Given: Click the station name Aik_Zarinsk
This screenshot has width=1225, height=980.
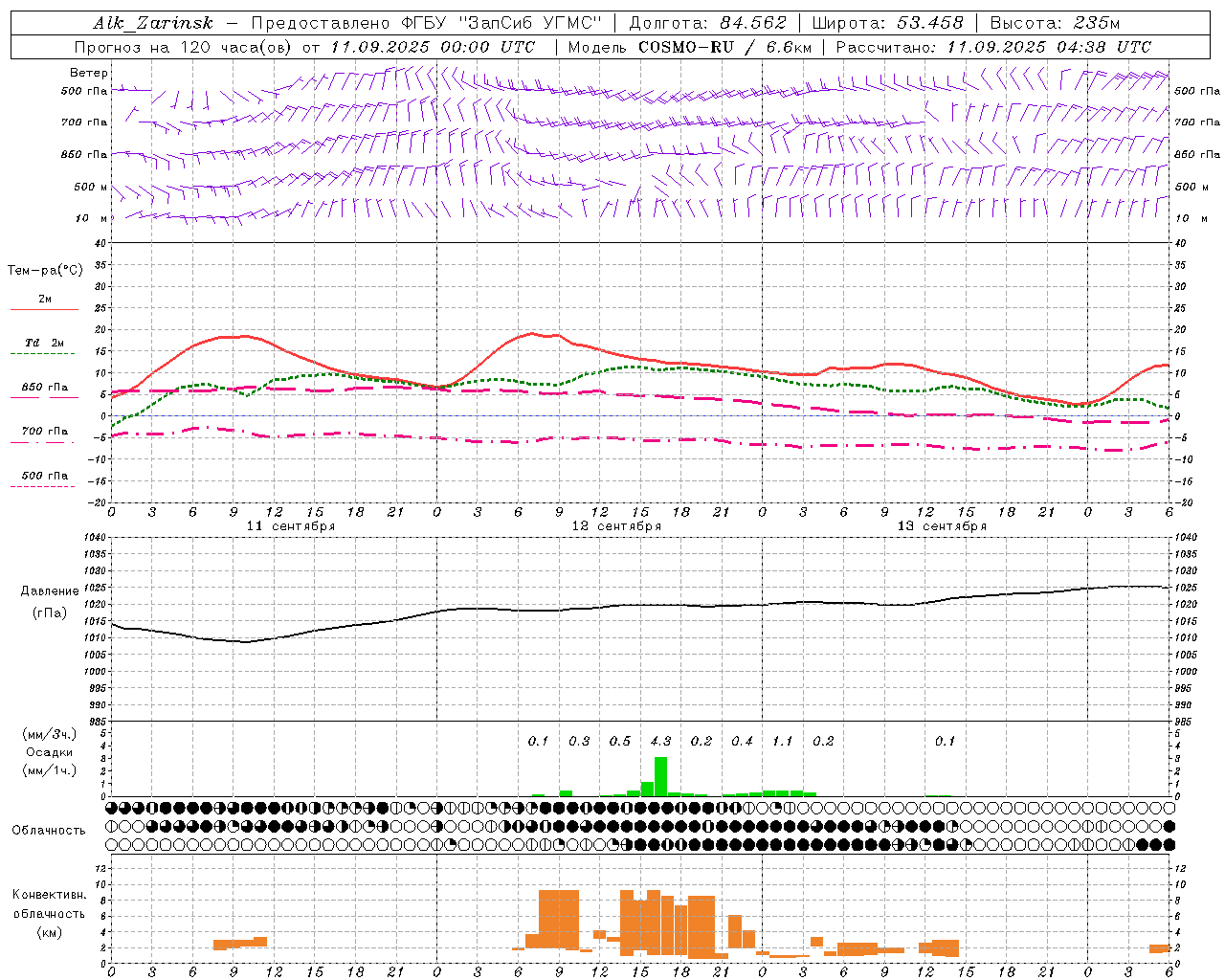Looking at the screenshot, I should [153, 23].
